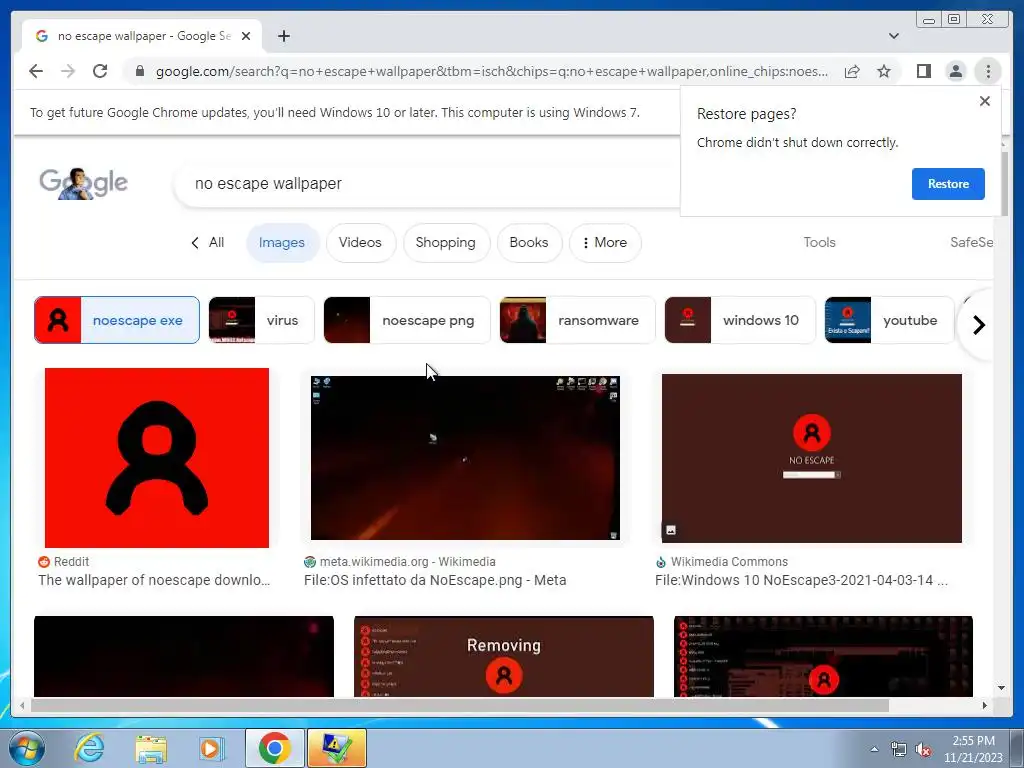Open Windows Media Player from taskbar
1024x768 pixels.
[211, 748]
